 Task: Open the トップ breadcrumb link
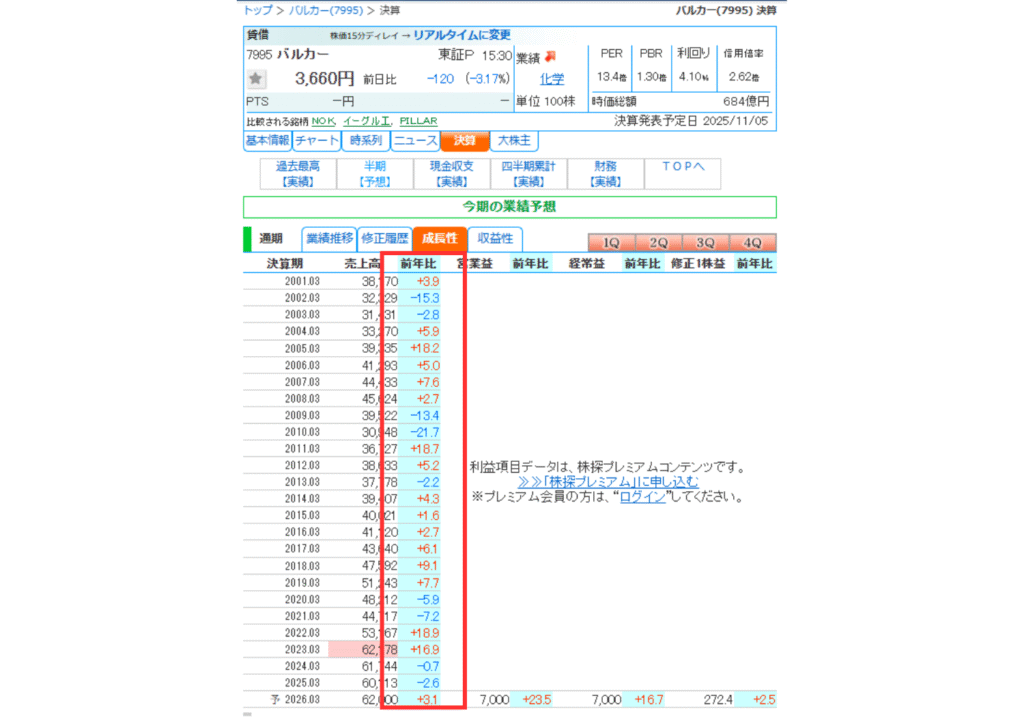(x=257, y=10)
